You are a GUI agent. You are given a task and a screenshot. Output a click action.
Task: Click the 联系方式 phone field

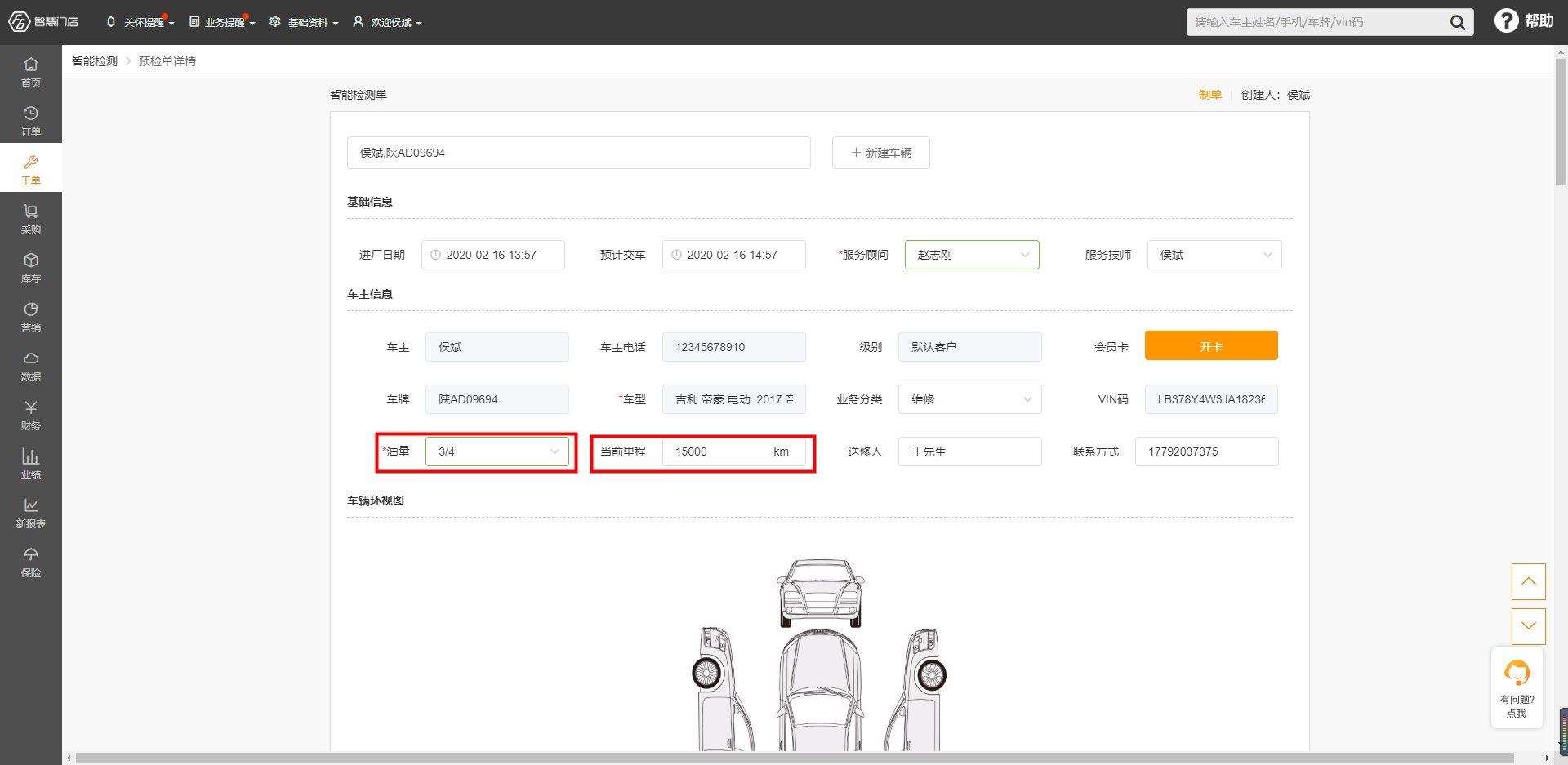1207,451
